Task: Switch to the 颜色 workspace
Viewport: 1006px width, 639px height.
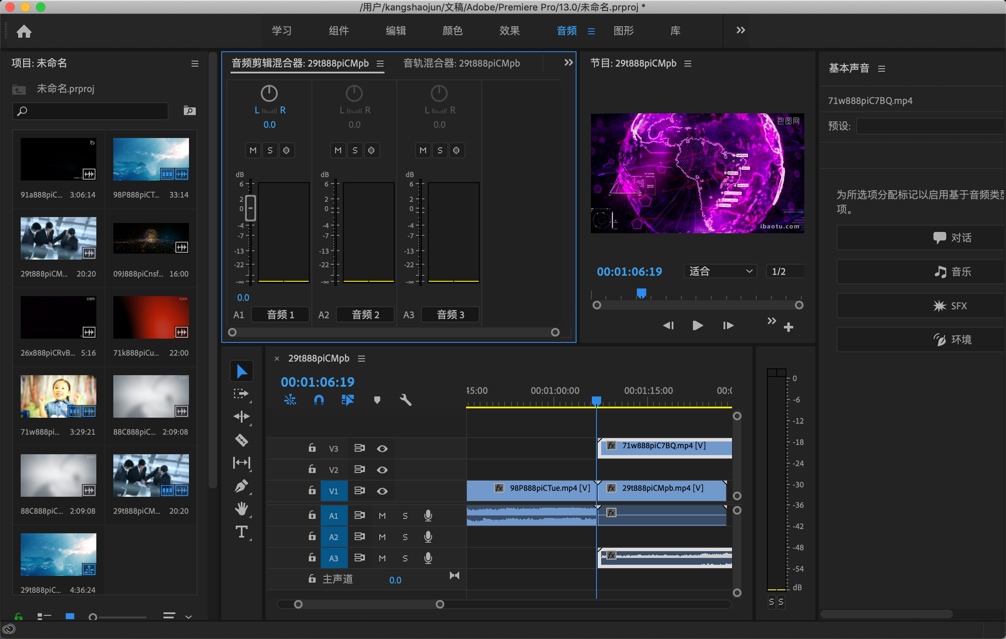Action: (453, 31)
